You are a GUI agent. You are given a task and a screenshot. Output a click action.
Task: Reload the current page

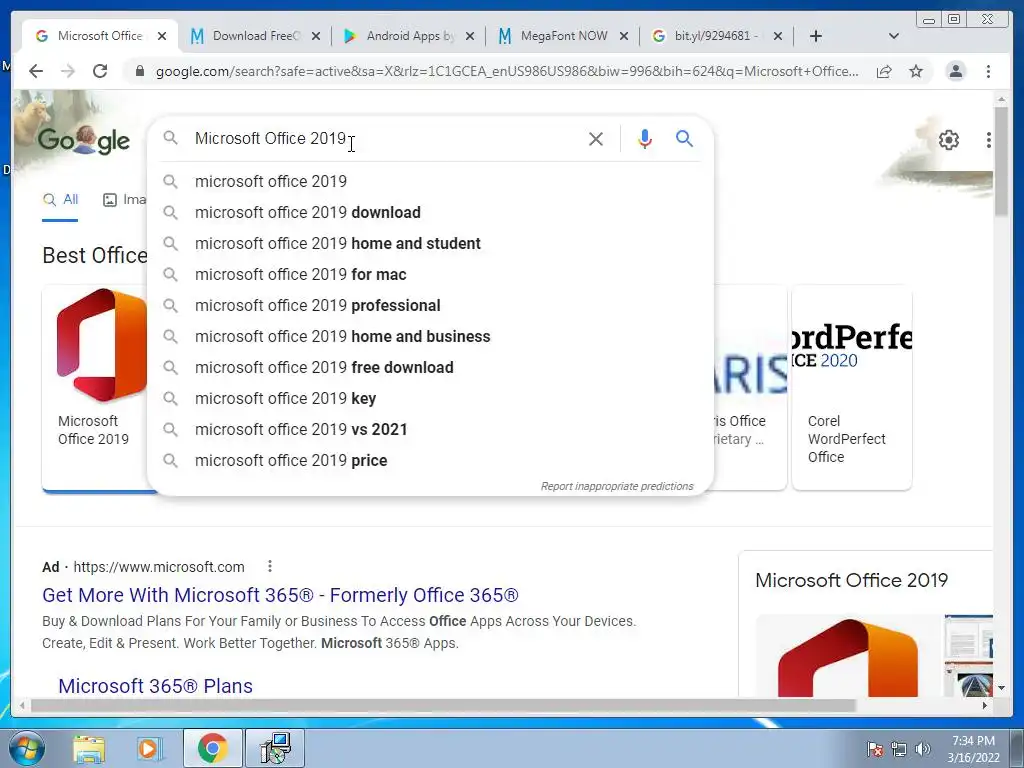(x=100, y=71)
